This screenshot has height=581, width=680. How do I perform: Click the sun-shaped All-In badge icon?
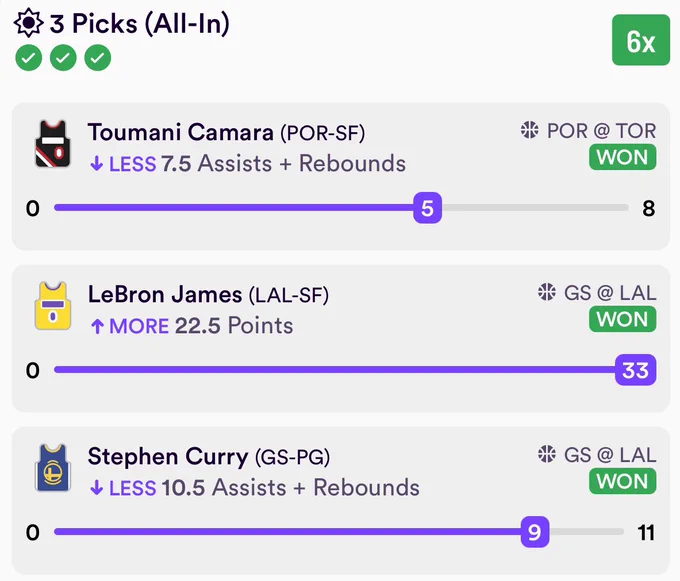coord(28,23)
